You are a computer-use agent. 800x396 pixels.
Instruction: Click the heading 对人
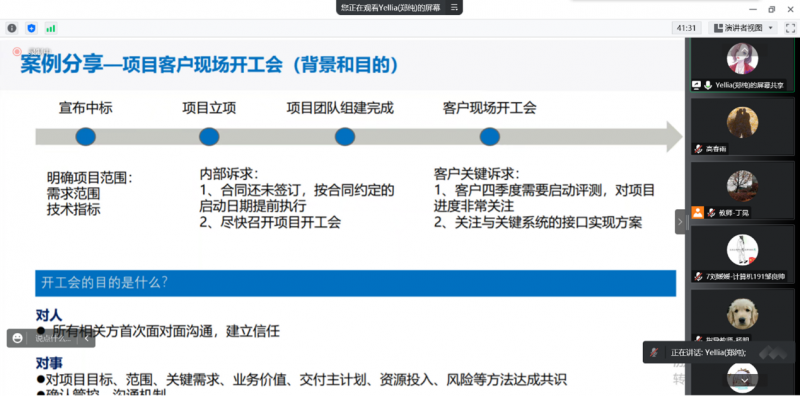[49, 315]
